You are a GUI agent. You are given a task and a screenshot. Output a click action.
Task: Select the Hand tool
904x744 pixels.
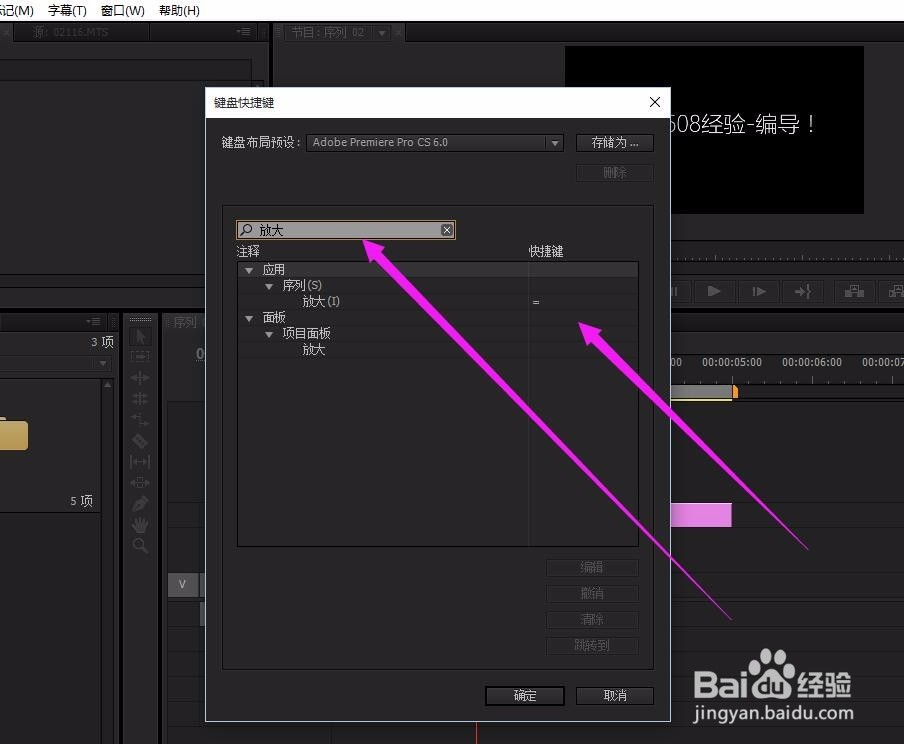tap(140, 524)
